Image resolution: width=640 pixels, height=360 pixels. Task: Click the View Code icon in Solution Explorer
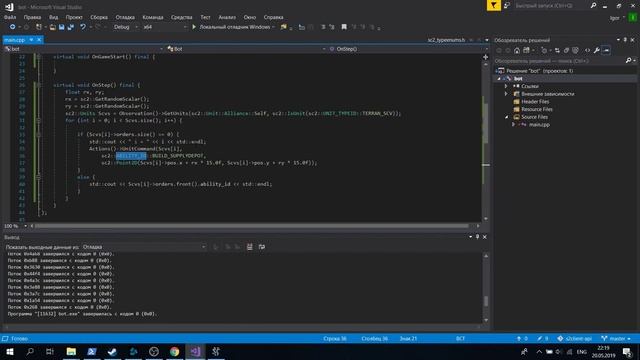click(587, 51)
